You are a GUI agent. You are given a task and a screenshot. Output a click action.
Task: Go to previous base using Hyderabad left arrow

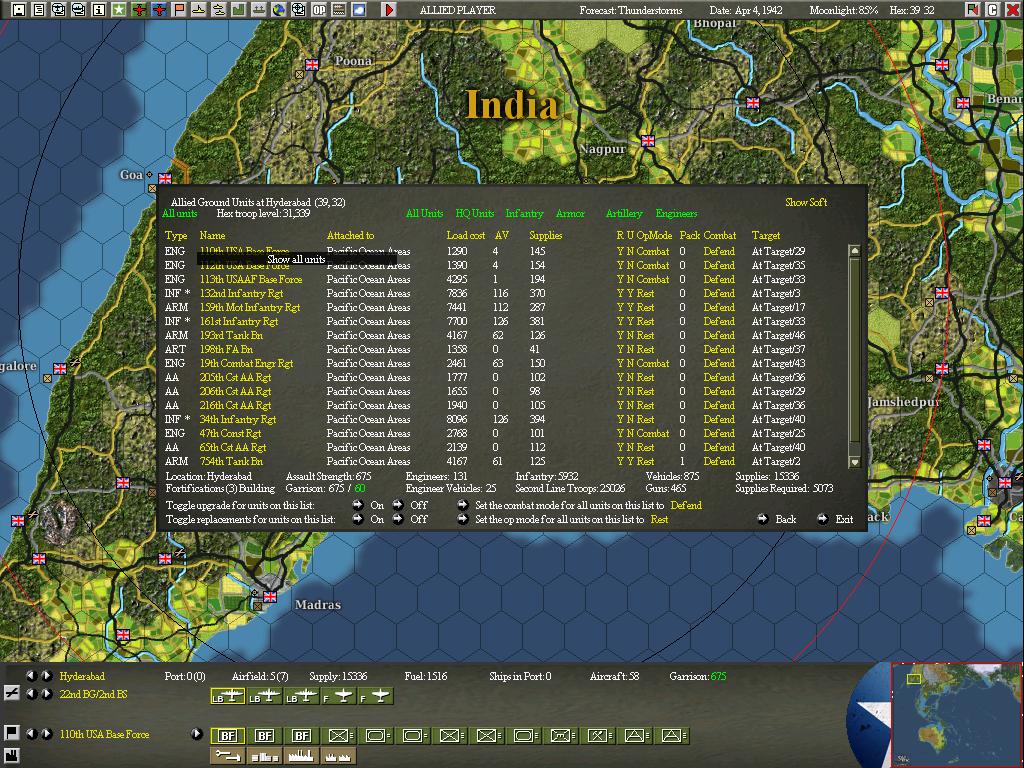click(31, 675)
